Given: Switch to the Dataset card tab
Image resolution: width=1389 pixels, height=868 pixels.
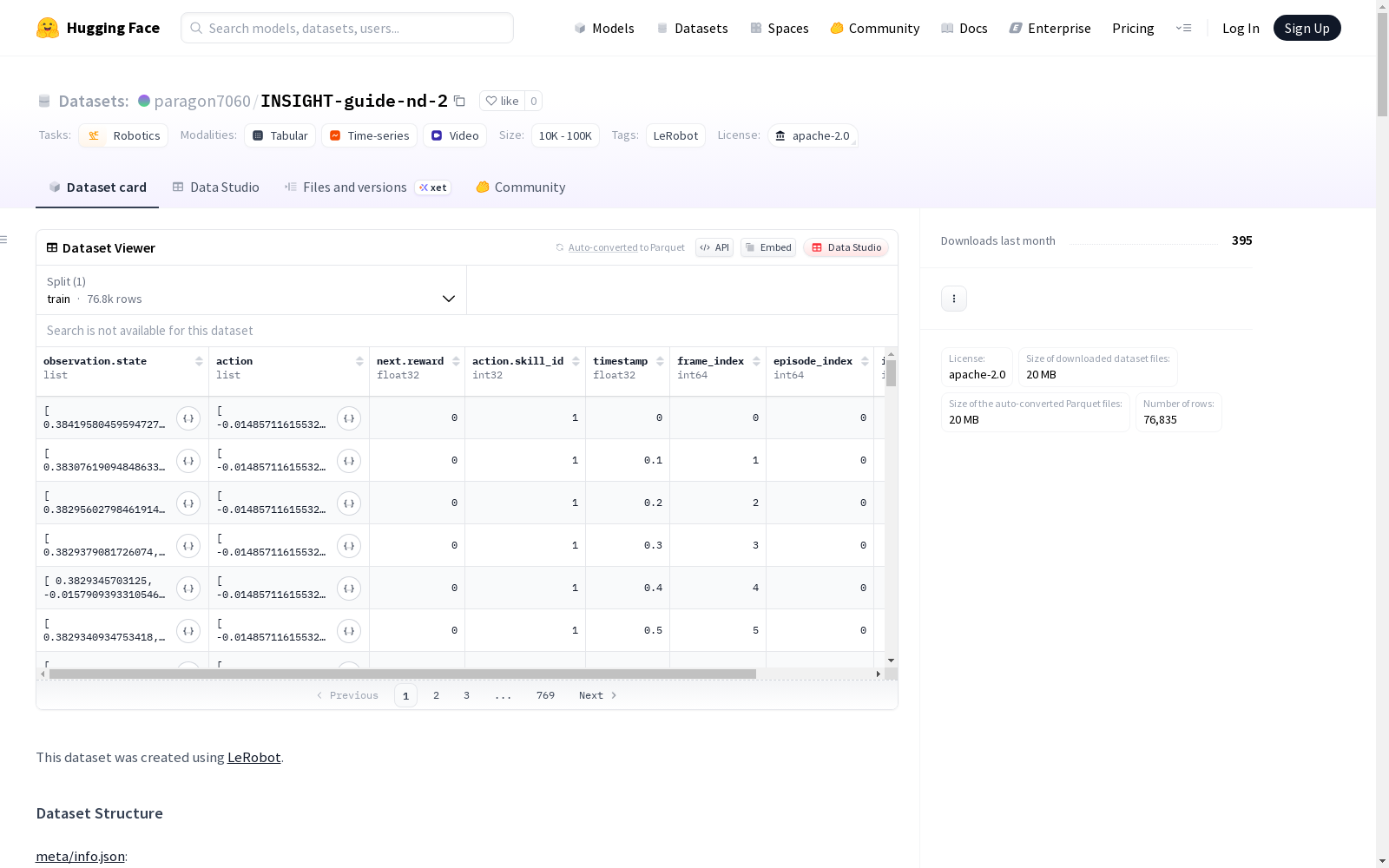Looking at the screenshot, I should click(97, 187).
